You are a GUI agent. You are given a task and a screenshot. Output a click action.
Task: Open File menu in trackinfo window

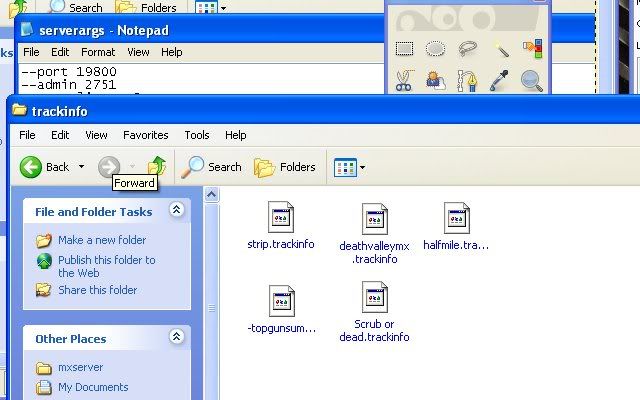pyautogui.click(x=27, y=135)
